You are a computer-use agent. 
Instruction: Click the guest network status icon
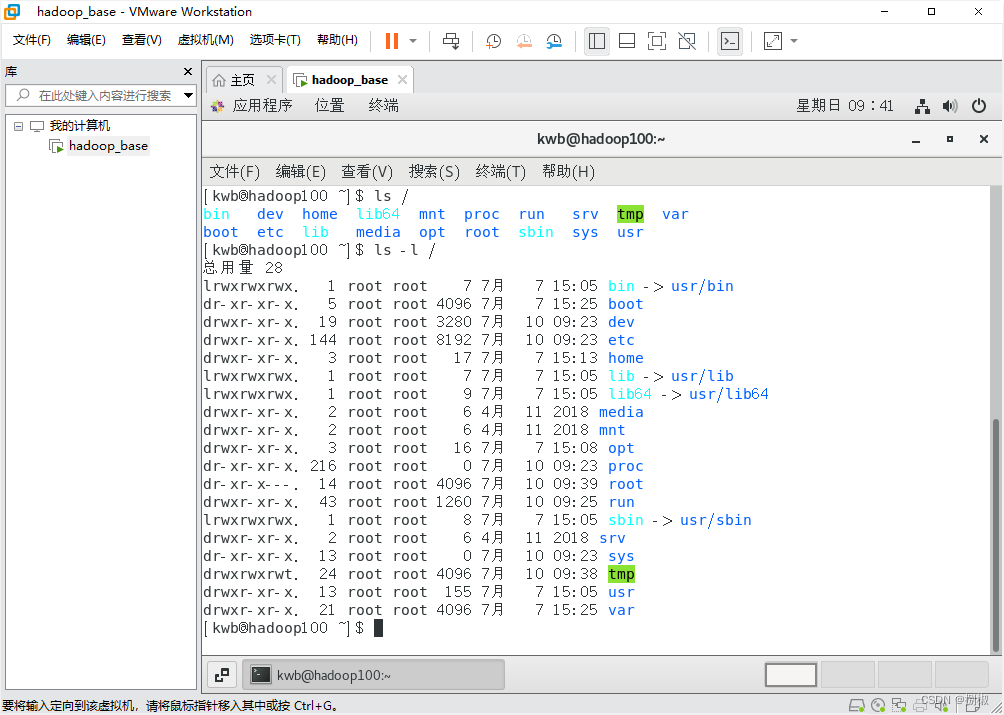coord(922,106)
